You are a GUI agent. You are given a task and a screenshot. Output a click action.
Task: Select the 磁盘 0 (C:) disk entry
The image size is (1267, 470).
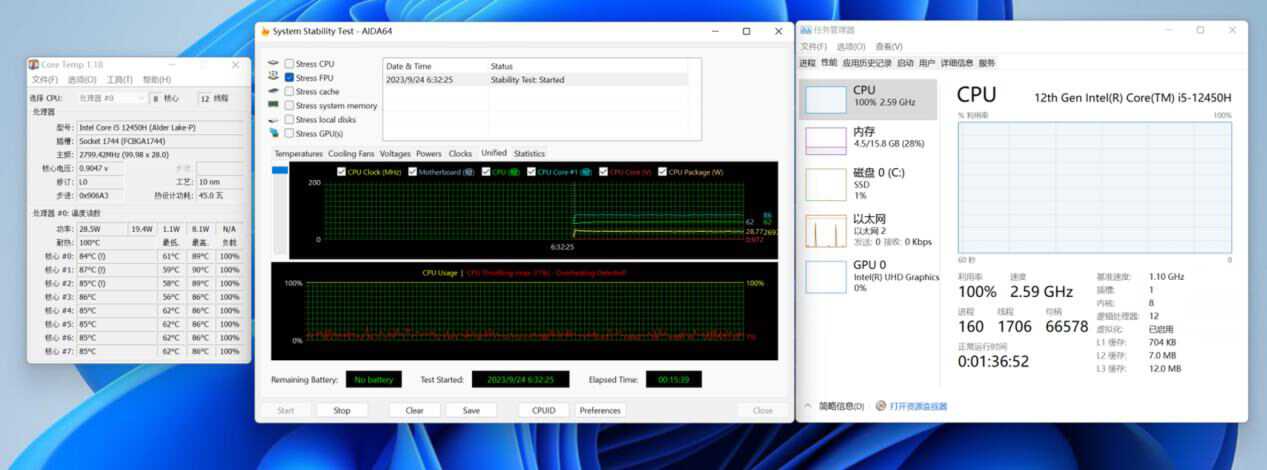click(868, 183)
